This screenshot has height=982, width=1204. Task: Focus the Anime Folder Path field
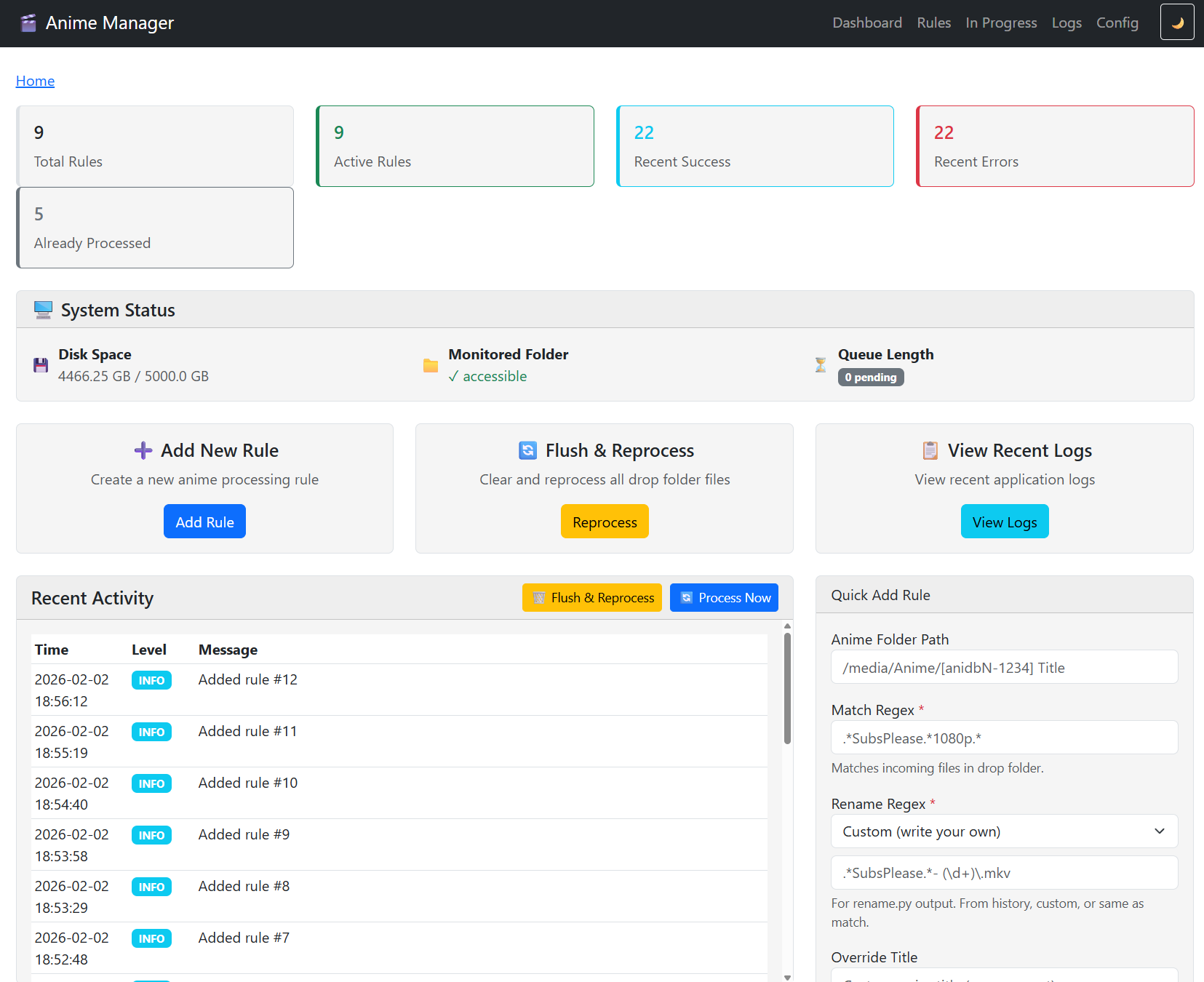1004,667
